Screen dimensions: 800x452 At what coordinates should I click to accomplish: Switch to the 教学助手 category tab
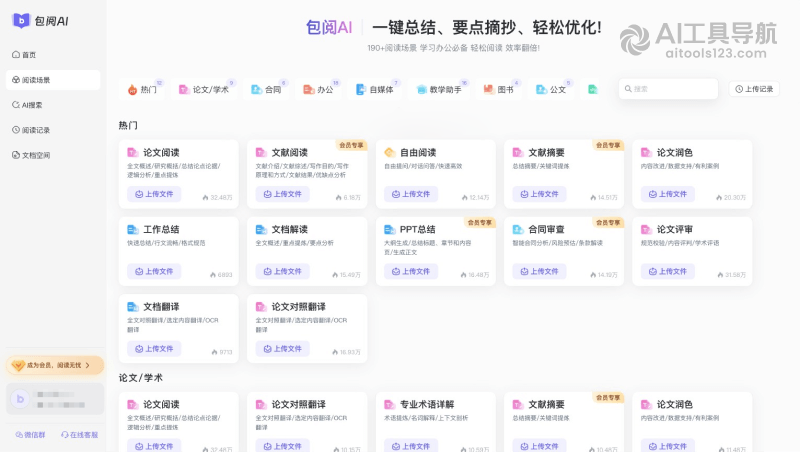point(439,89)
